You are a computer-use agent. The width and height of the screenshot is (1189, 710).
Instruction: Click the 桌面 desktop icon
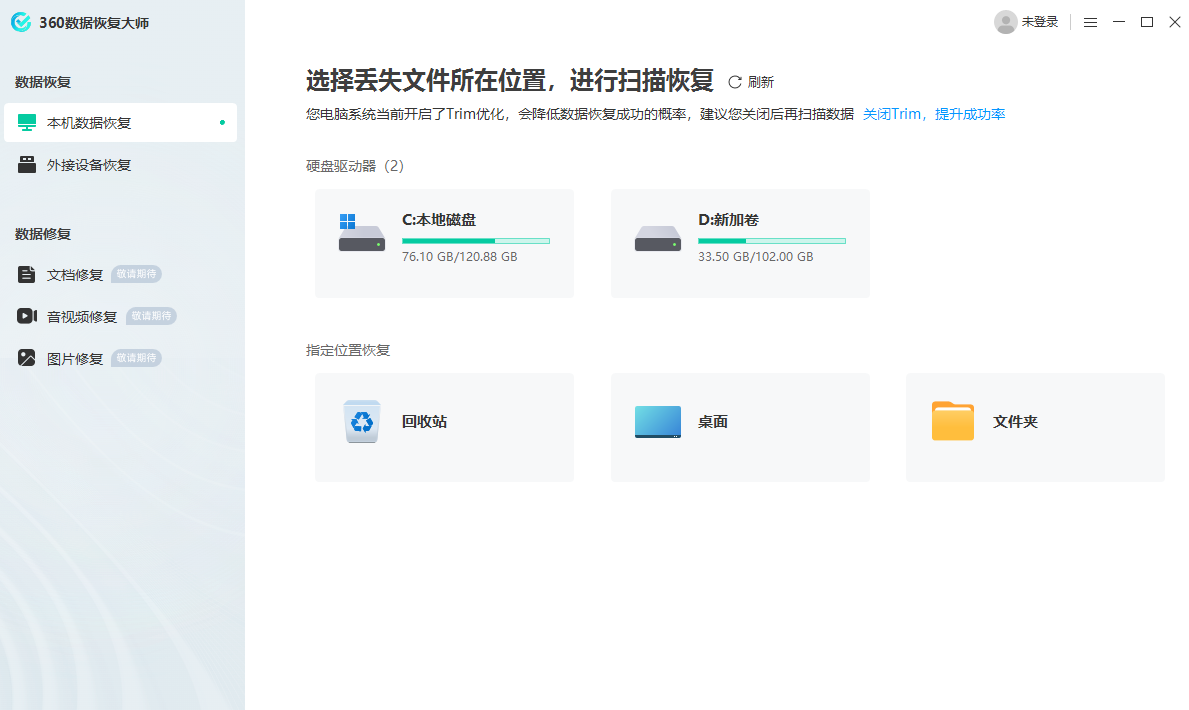[655, 421]
